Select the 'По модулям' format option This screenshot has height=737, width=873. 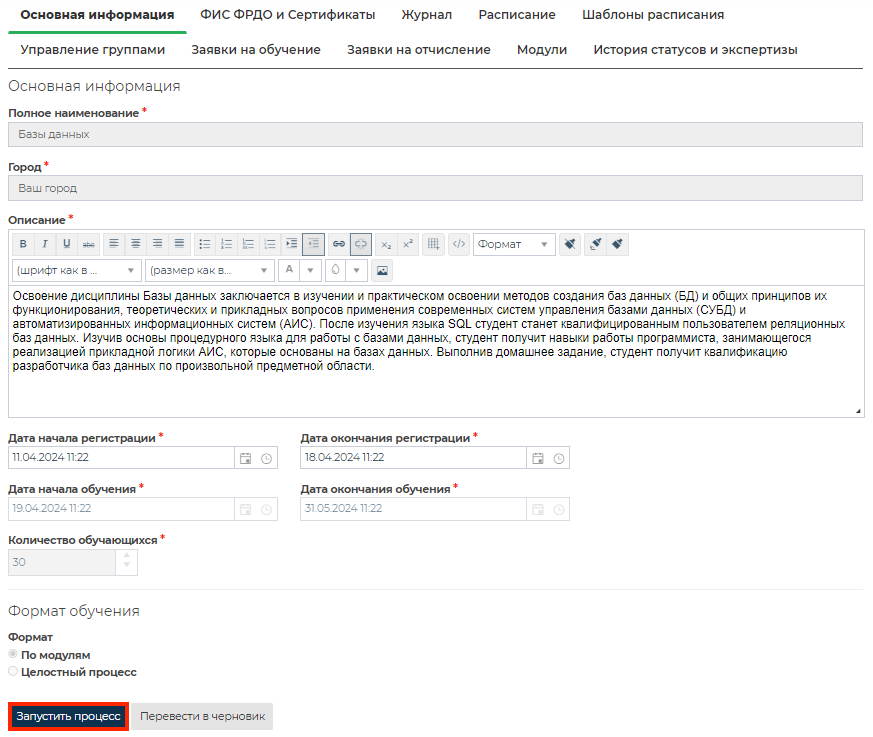13,655
